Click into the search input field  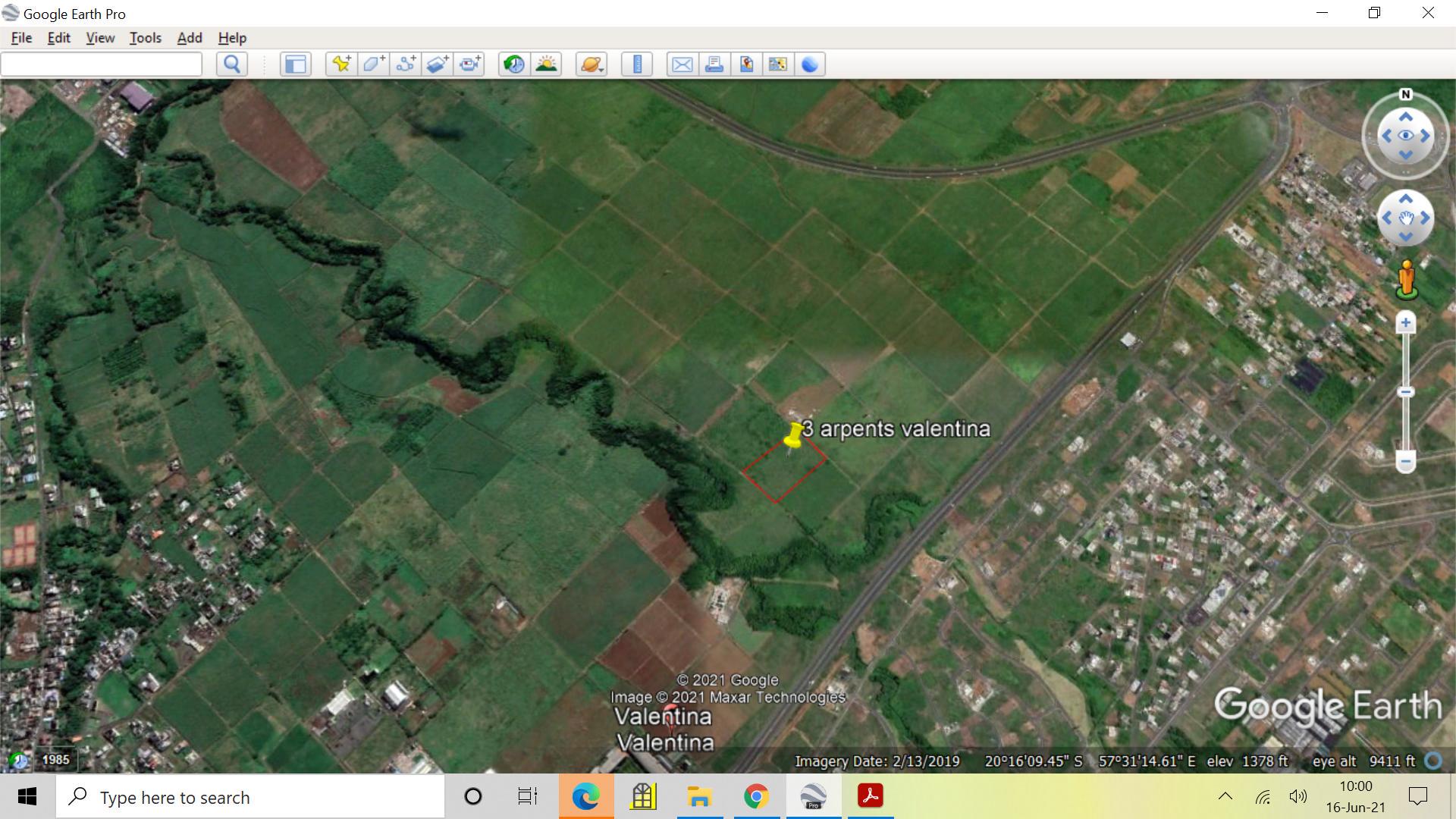click(x=102, y=64)
